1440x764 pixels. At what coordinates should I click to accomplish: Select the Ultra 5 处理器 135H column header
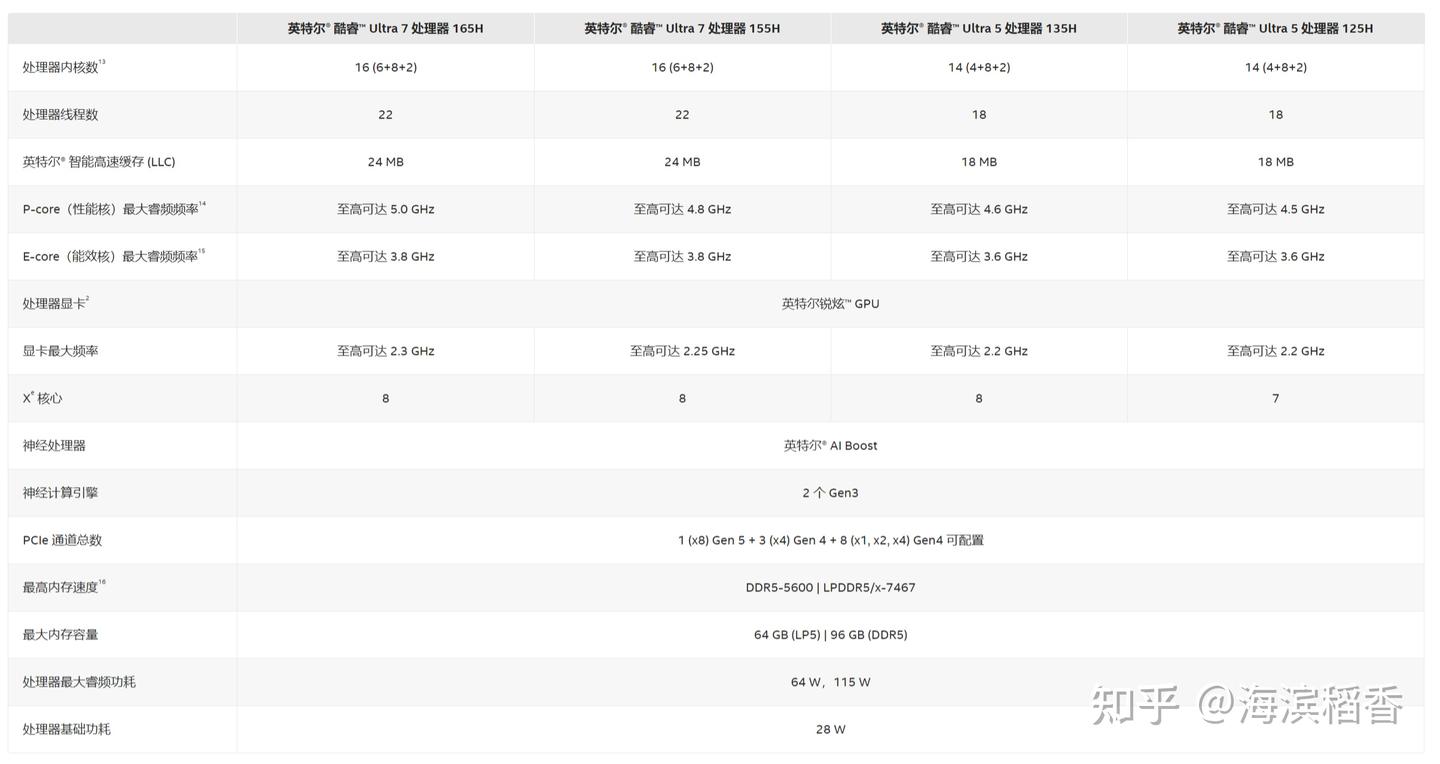pyautogui.click(x=978, y=28)
